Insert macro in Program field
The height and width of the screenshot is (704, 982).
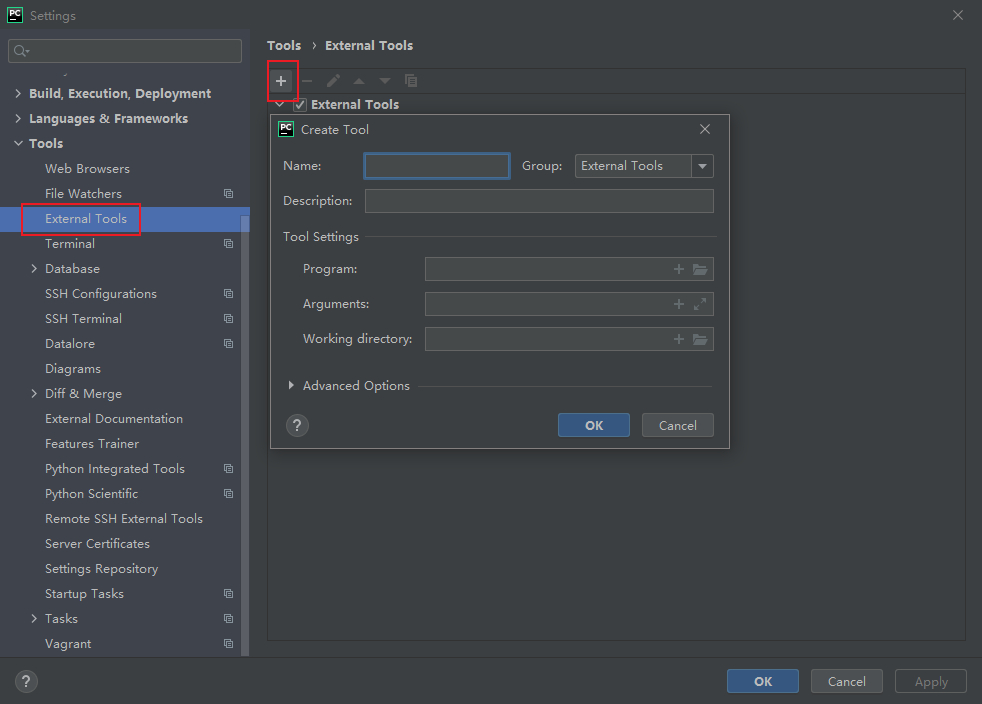point(679,269)
